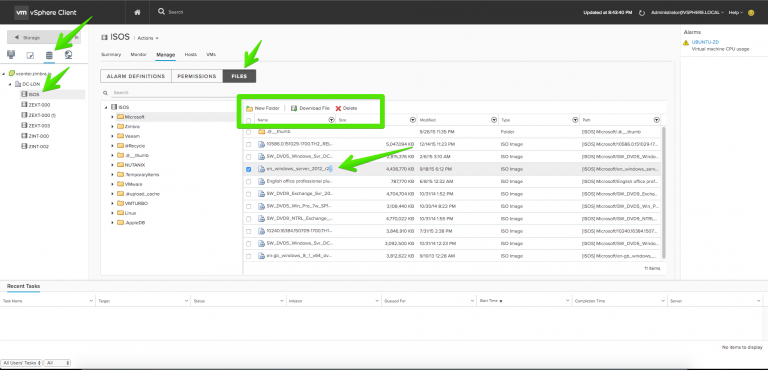Open the vSphere Home icon

pyautogui.click(x=137, y=12)
